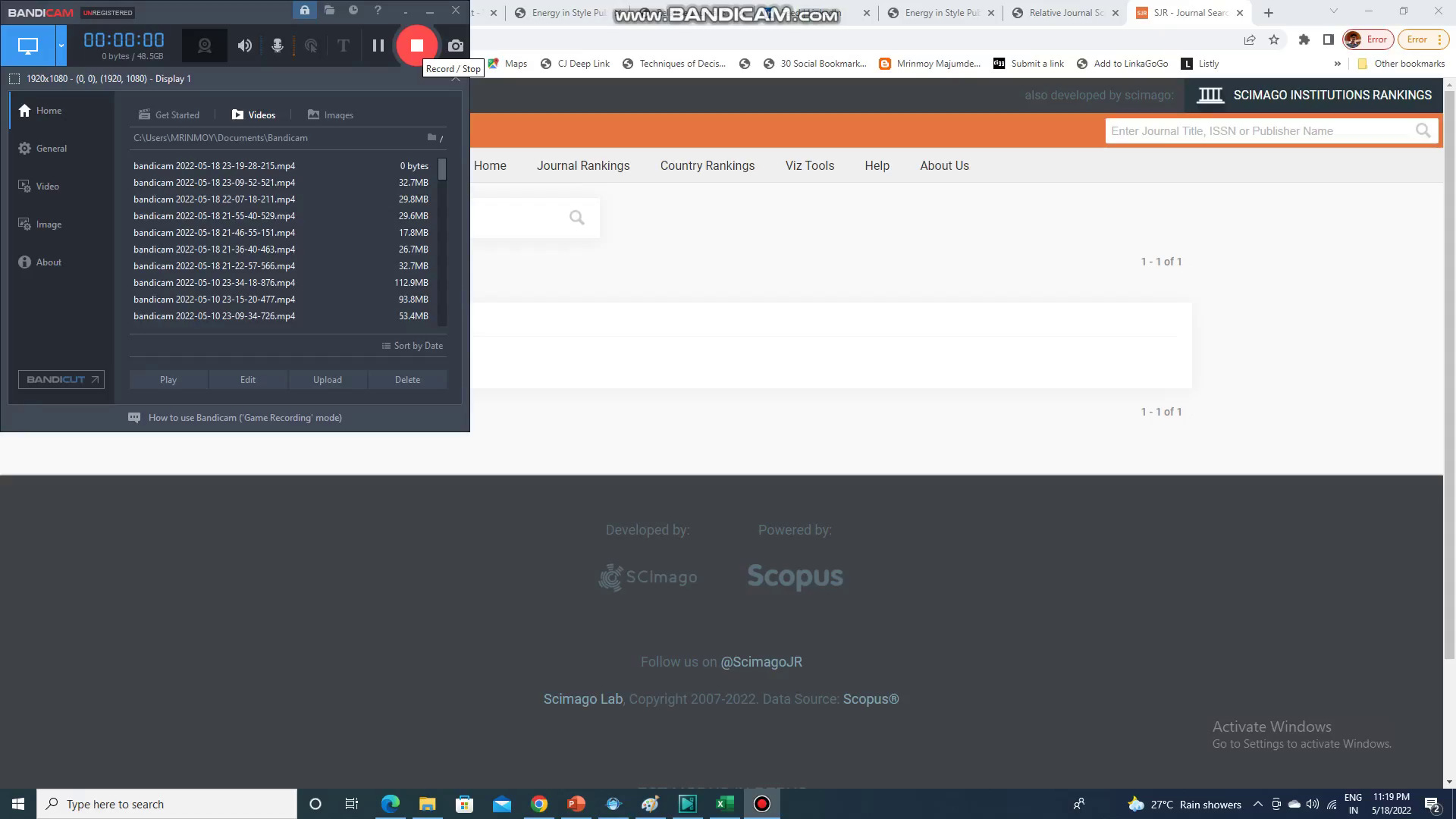
Task: Open Chrome extensions puzzle icon
Action: click(1304, 39)
